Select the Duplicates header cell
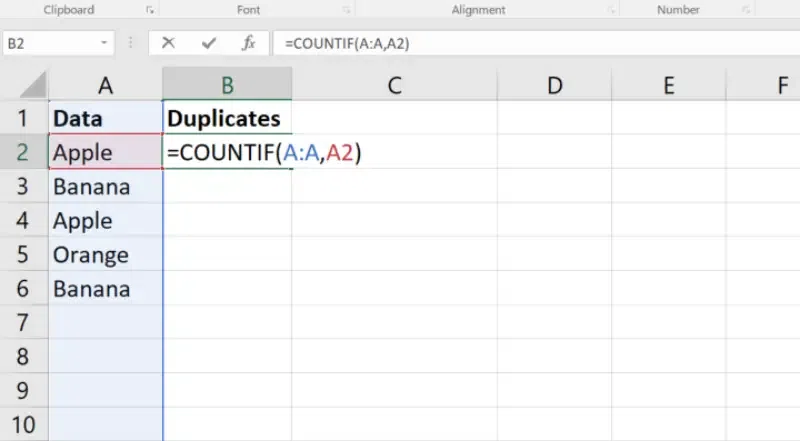The height and width of the screenshot is (441, 800). [227, 118]
